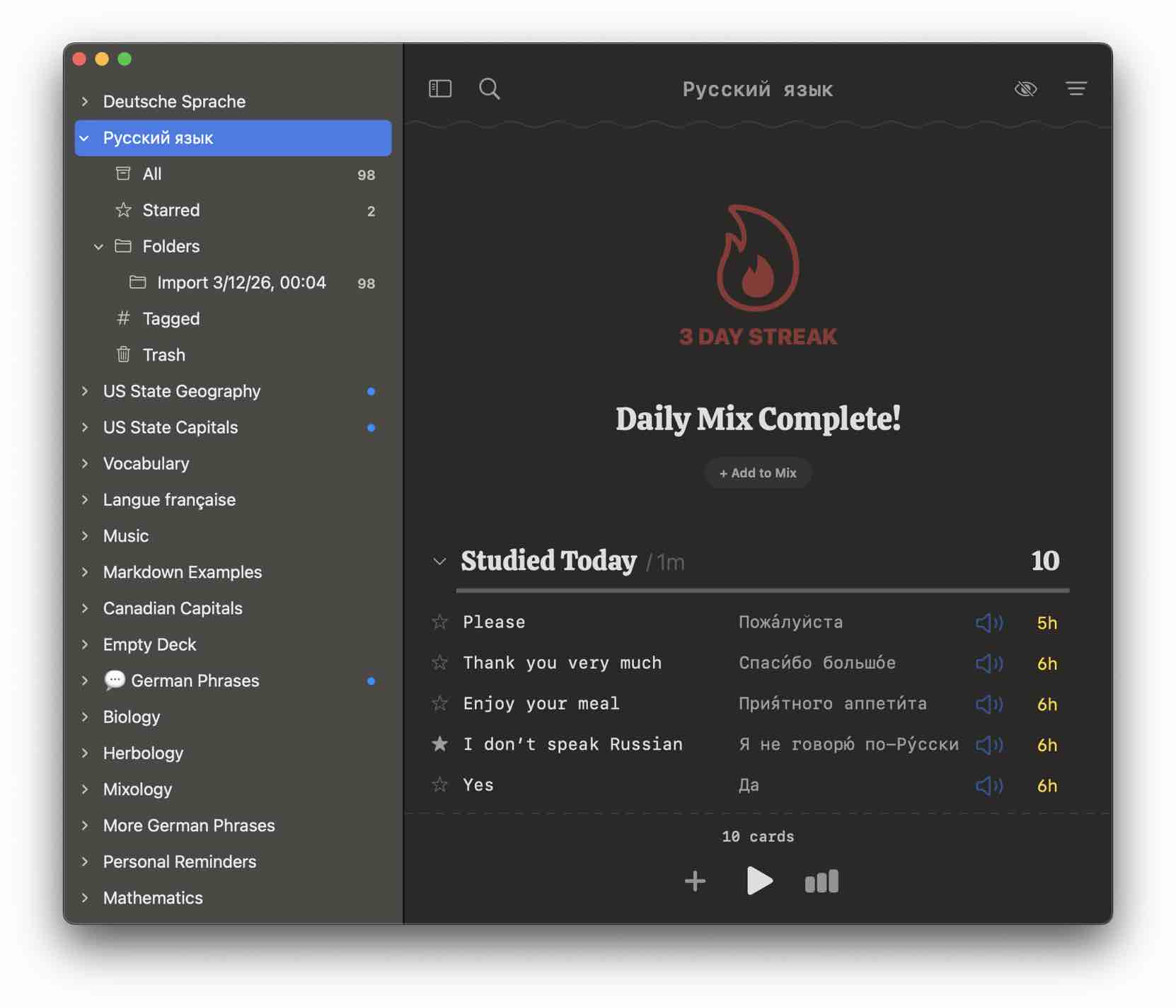
Task: Open the Starred cards list
Action: [x=171, y=210]
